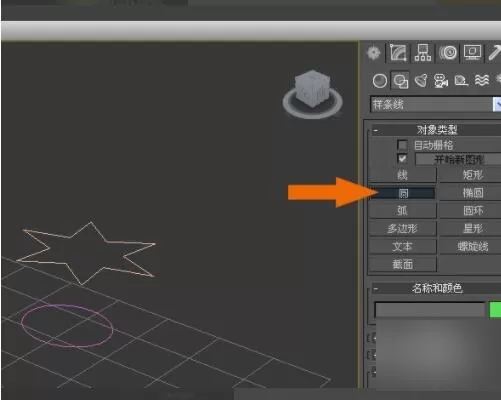Open the Utilities hammer tab
Image resolution: width=501 pixels, height=400 pixels.
click(494, 53)
